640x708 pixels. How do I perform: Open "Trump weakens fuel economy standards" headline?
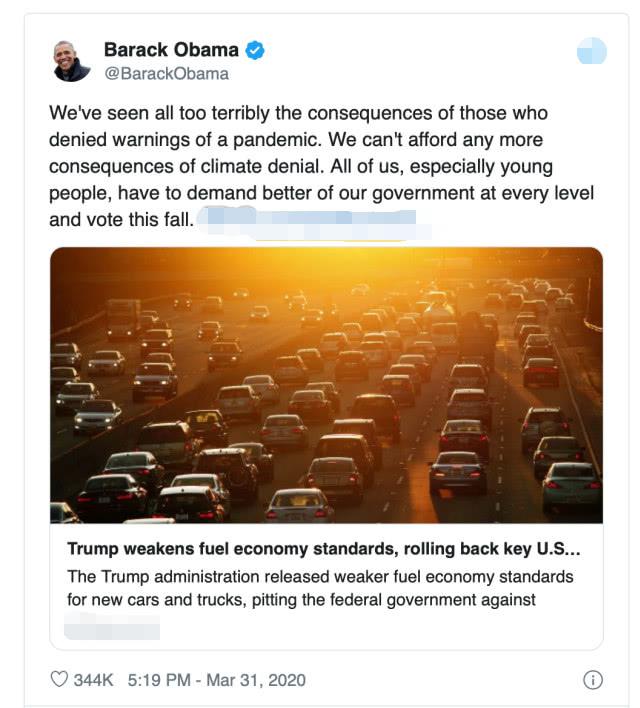click(x=323, y=550)
